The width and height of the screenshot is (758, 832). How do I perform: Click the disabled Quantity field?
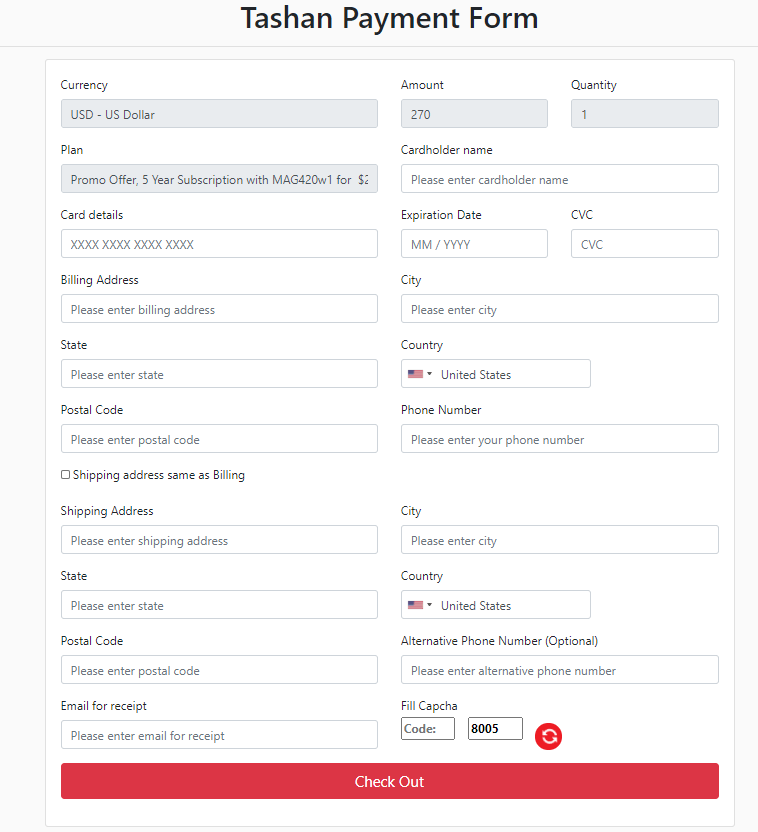click(x=644, y=114)
